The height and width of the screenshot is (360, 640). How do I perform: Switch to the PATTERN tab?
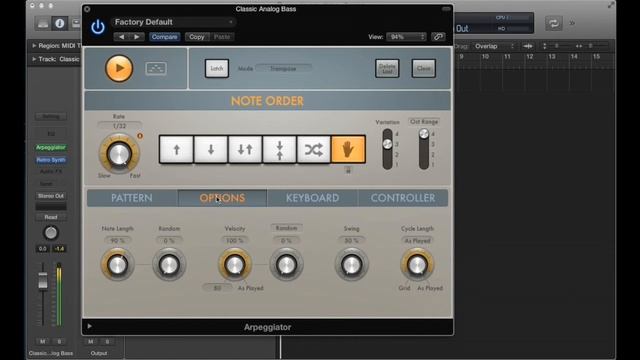click(x=132, y=198)
